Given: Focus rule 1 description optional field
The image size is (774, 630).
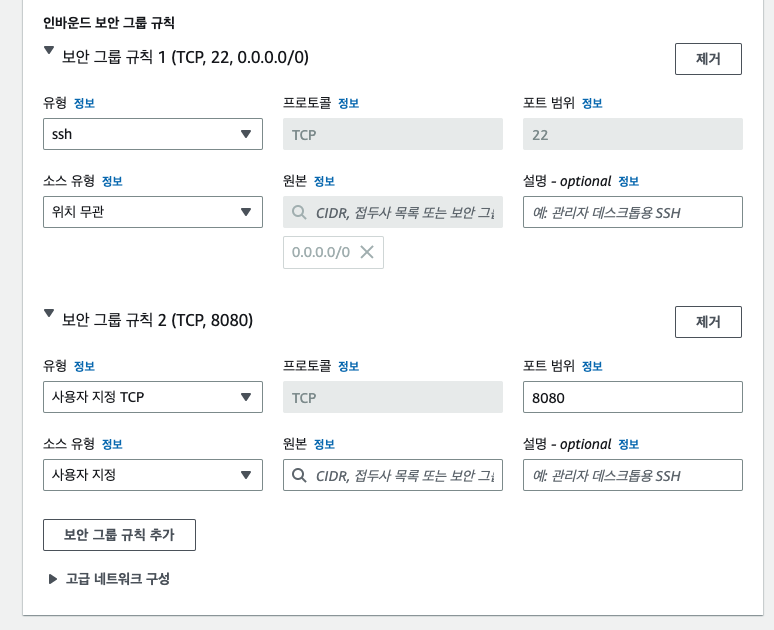Looking at the screenshot, I should tap(633, 212).
